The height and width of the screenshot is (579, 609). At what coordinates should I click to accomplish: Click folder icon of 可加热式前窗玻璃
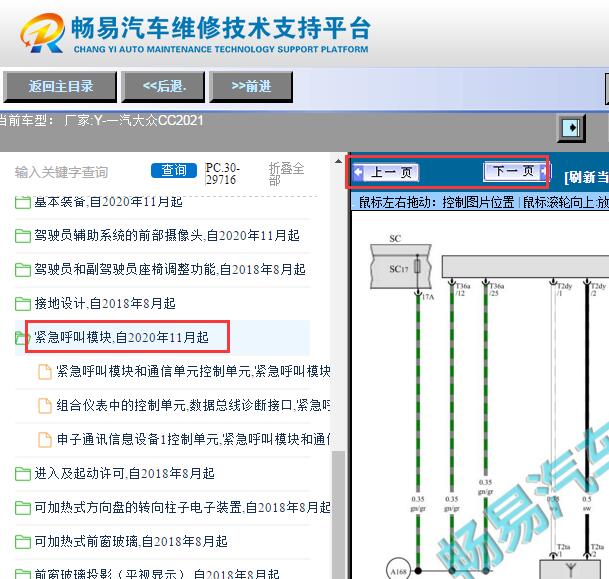23,542
